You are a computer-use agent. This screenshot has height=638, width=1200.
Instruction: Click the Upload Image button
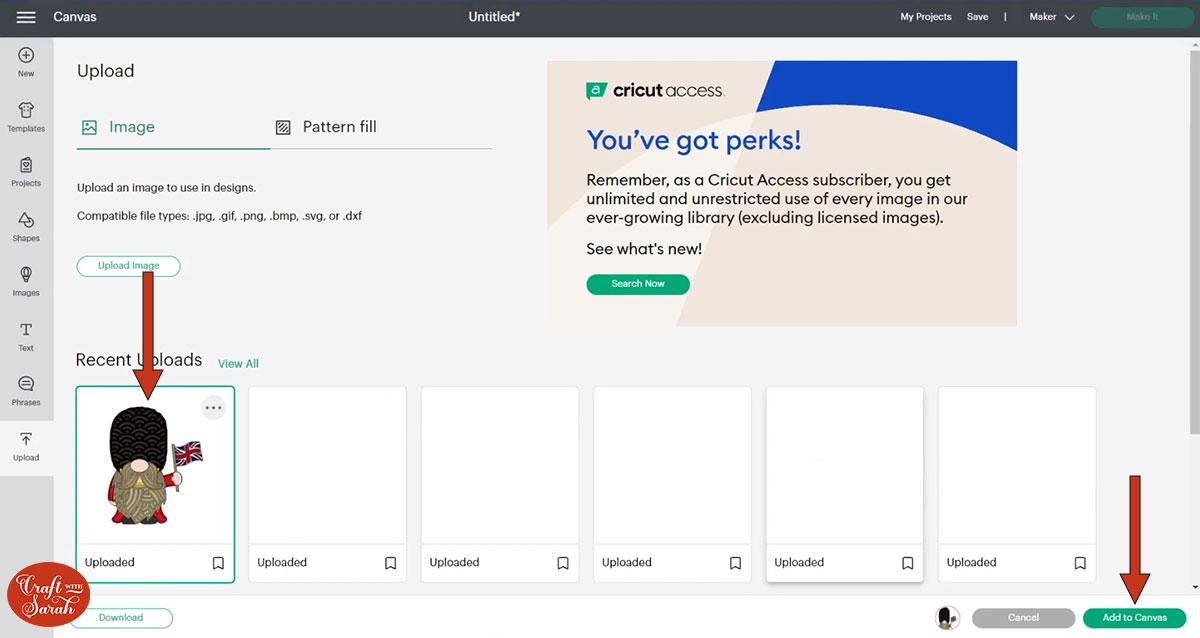pyautogui.click(x=128, y=266)
